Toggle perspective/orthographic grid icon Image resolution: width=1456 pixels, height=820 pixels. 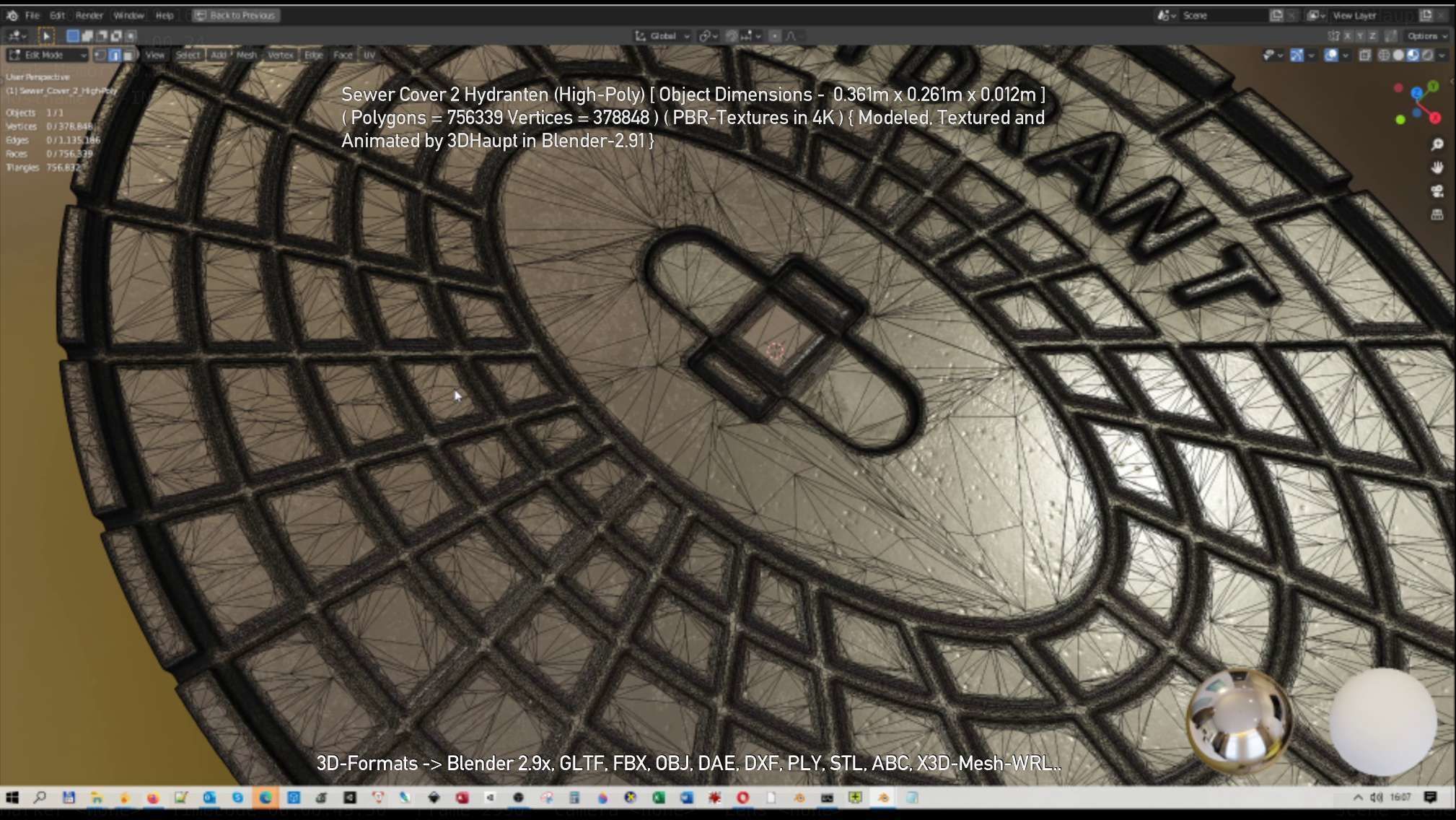click(x=1437, y=214)
